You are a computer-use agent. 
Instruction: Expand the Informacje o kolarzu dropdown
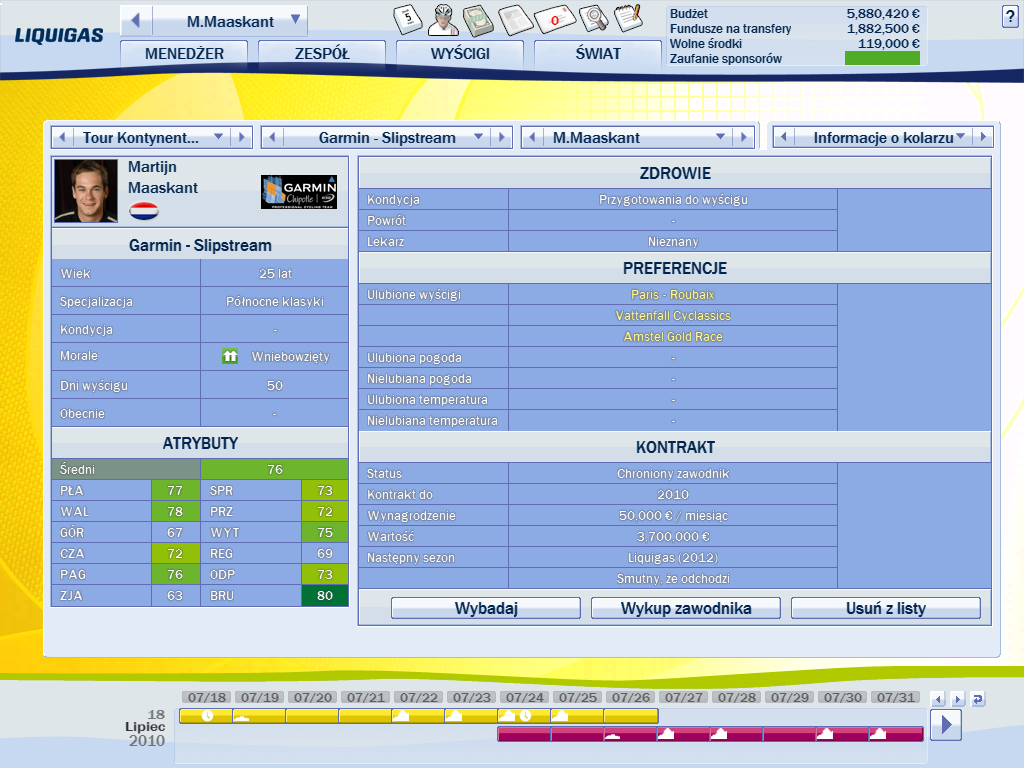point(961,137)
